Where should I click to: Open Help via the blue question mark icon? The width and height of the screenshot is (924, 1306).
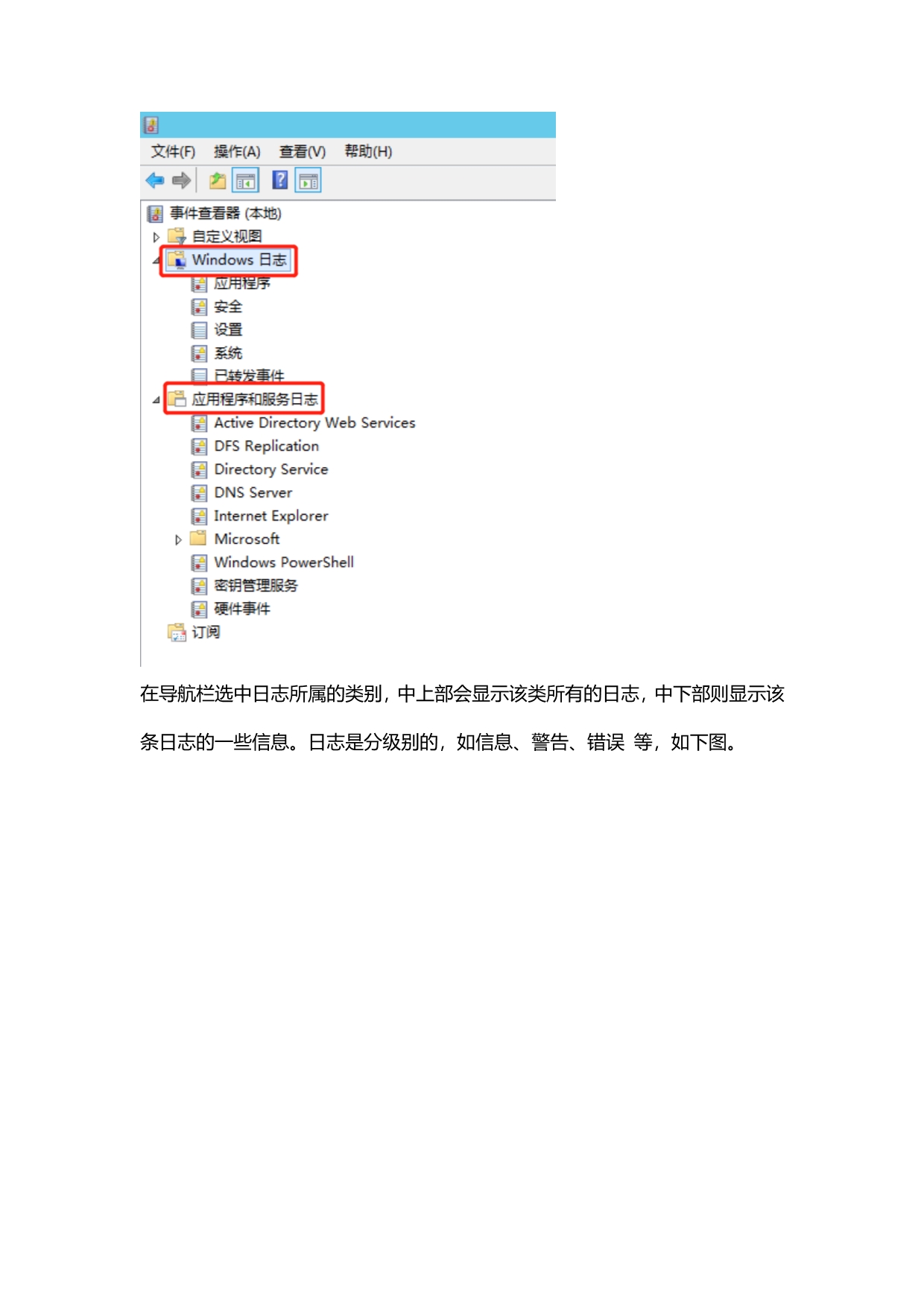pos(280,180)
